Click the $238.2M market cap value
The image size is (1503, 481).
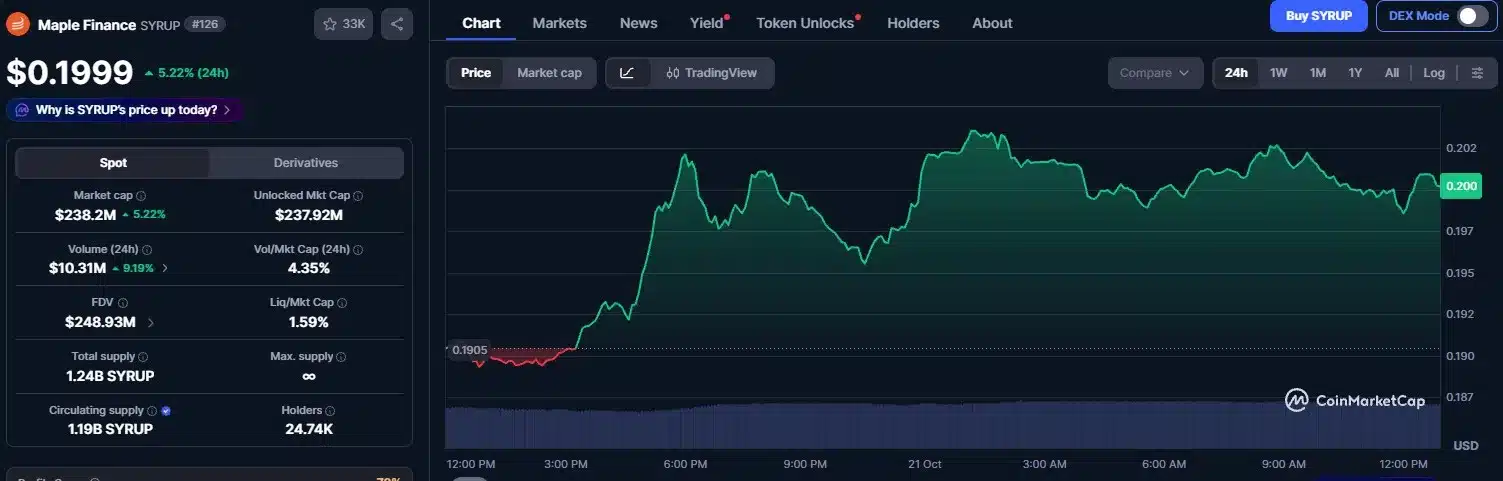point(85,214)
